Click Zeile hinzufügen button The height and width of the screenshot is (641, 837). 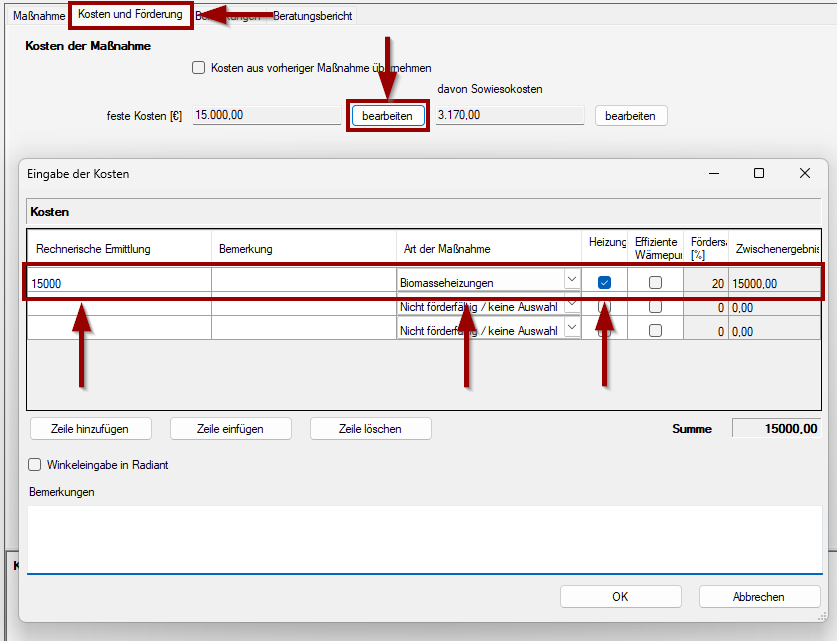[x=91, y=429]
